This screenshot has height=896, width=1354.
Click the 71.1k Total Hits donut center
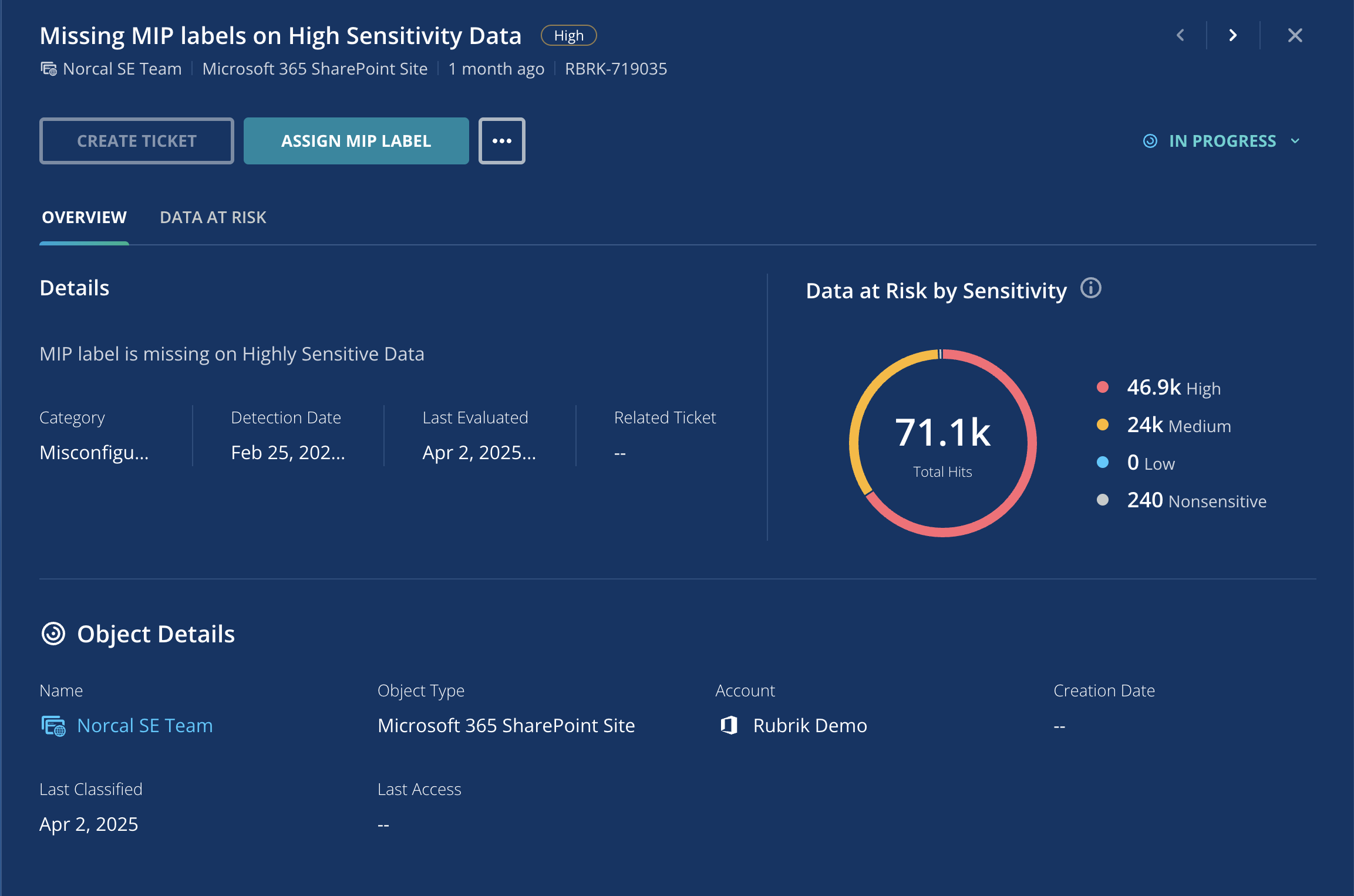(942, 443)
